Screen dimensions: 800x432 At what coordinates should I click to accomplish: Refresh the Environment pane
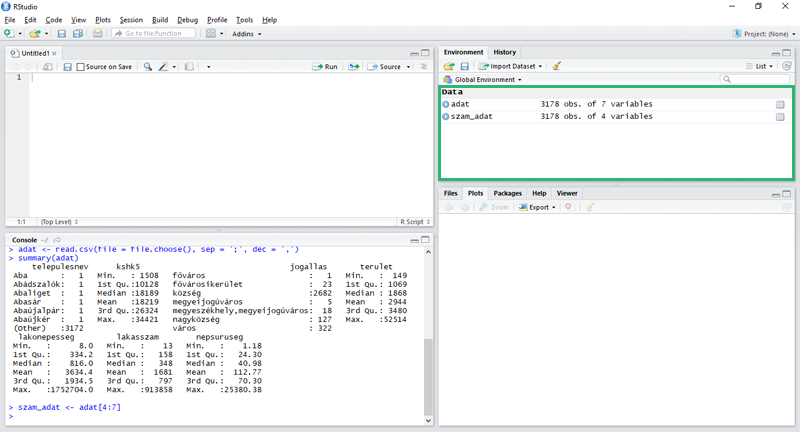(x=787, y=66)
